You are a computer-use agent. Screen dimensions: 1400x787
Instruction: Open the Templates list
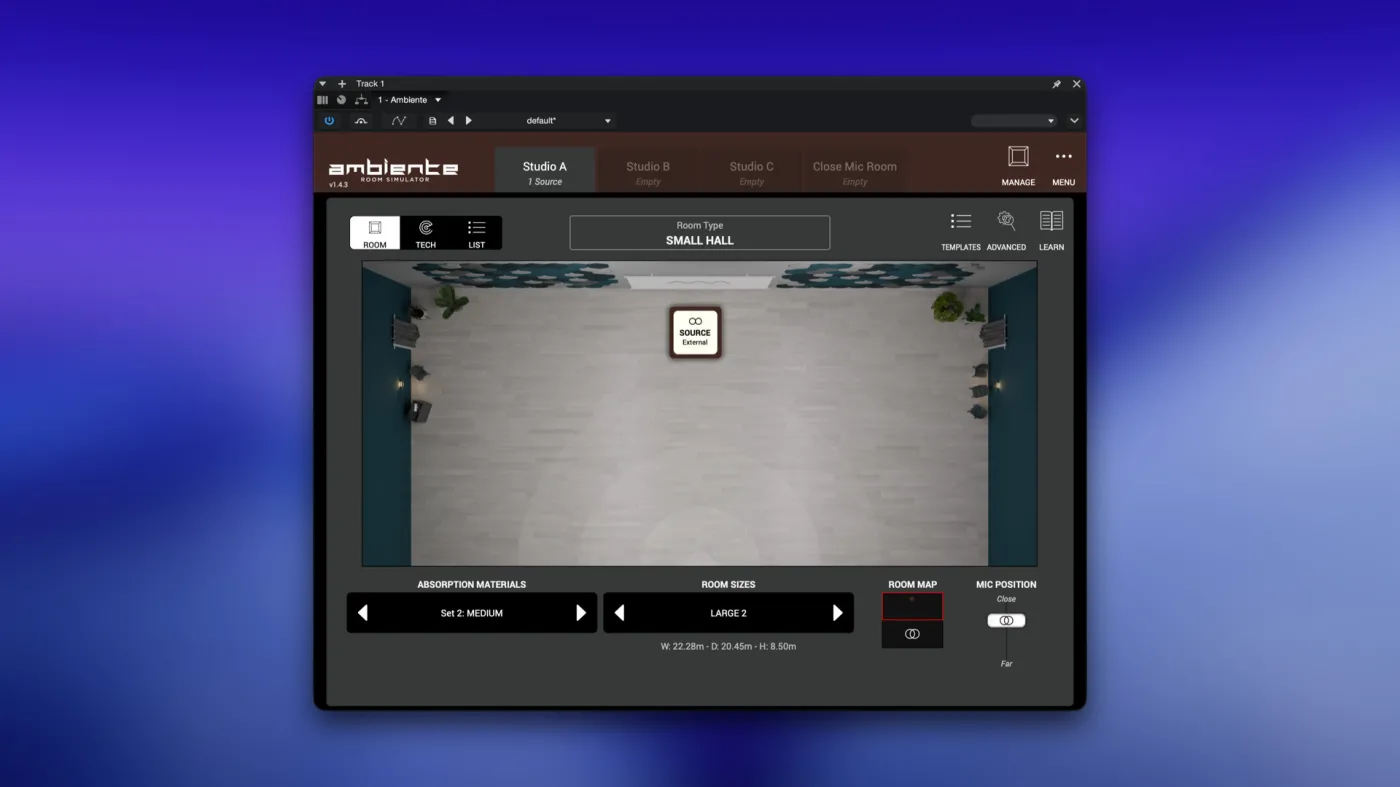click(961, 231)
